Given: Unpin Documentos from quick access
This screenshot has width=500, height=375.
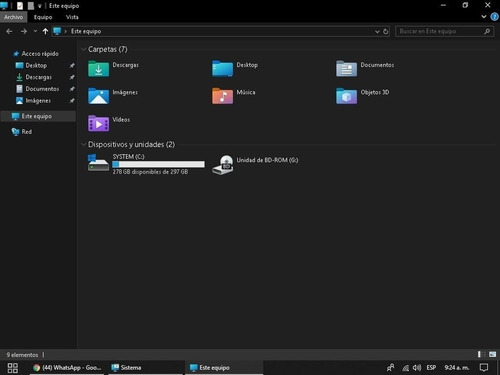Looking at the screenshot, I should 72,89.
